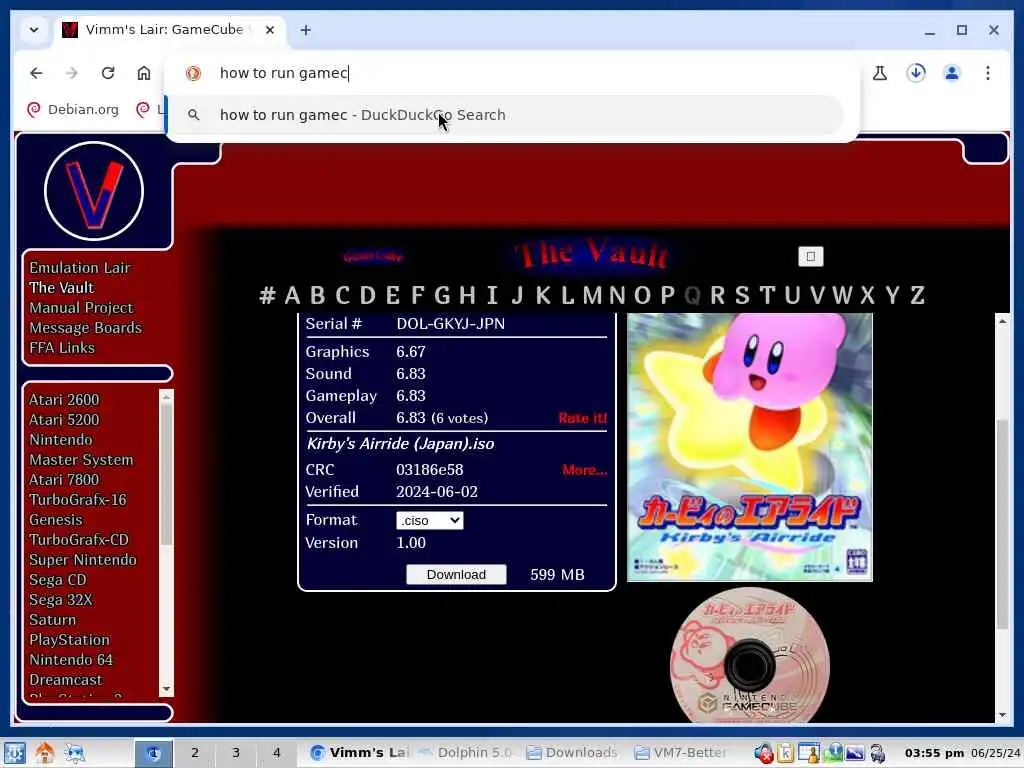Browse vault games under the # symbol
This screenshot has width=1024, height=768.
tap(267, 295)
